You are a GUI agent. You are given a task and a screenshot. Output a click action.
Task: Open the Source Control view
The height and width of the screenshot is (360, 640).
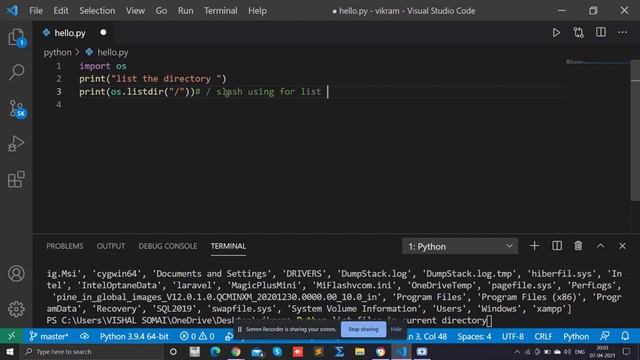click(x=16, y=109)
